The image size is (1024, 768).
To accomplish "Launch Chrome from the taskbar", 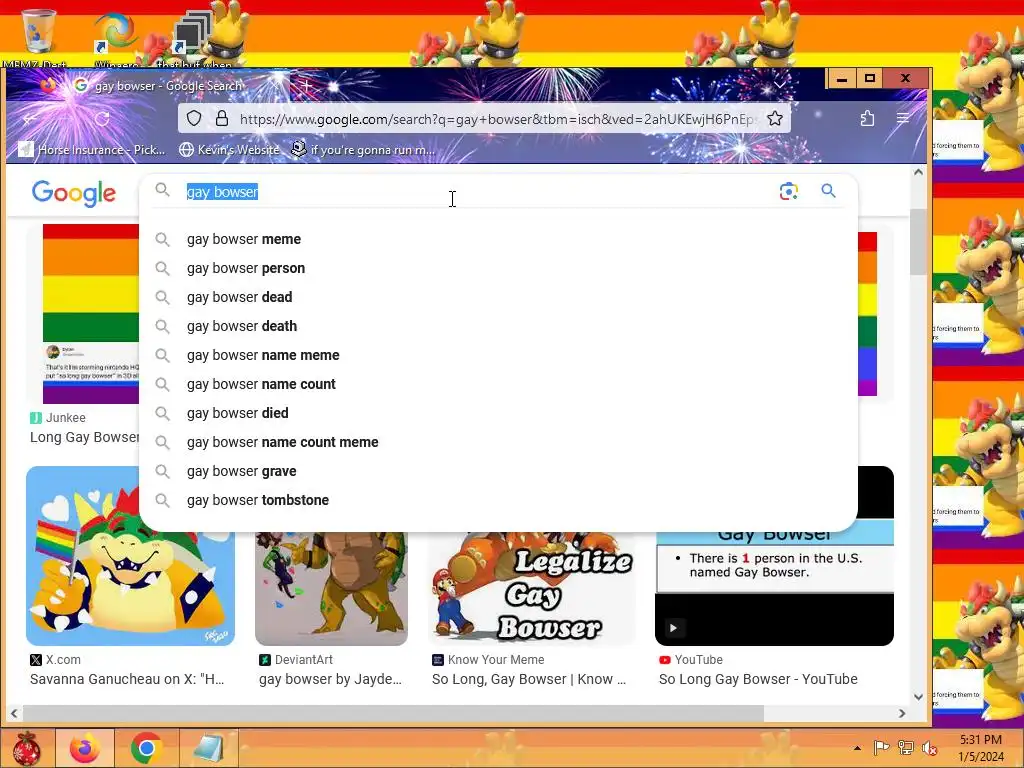I will click(146, 748).
